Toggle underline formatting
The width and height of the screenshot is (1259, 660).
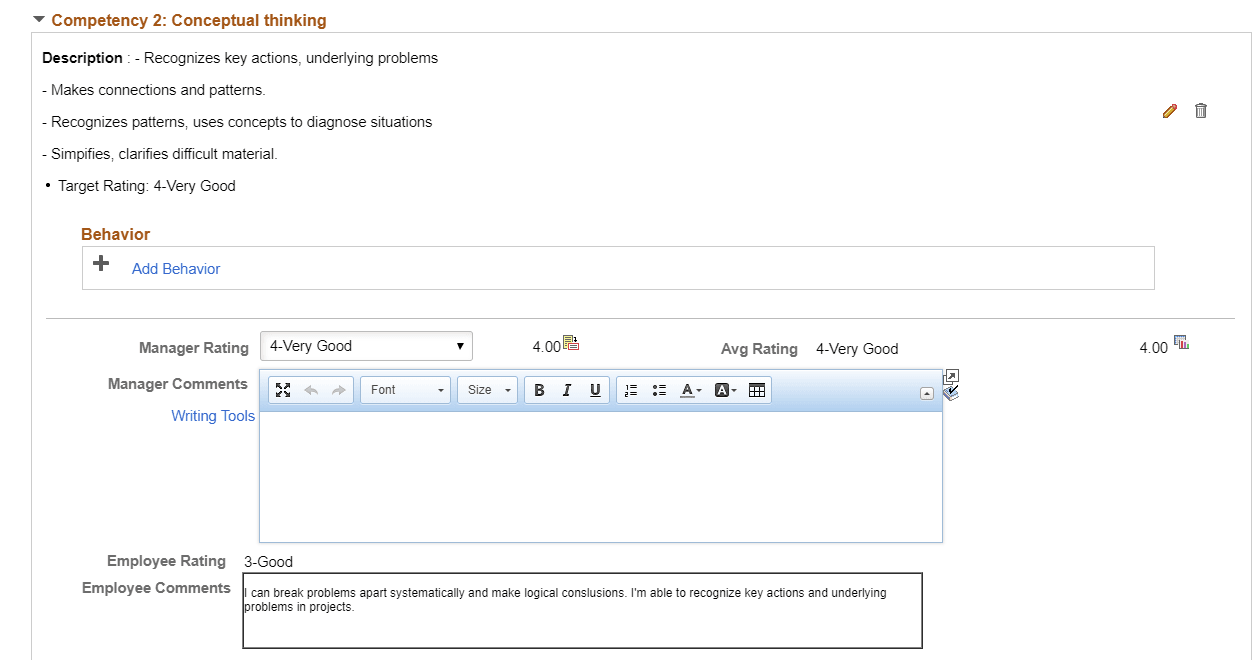point(595,390)
